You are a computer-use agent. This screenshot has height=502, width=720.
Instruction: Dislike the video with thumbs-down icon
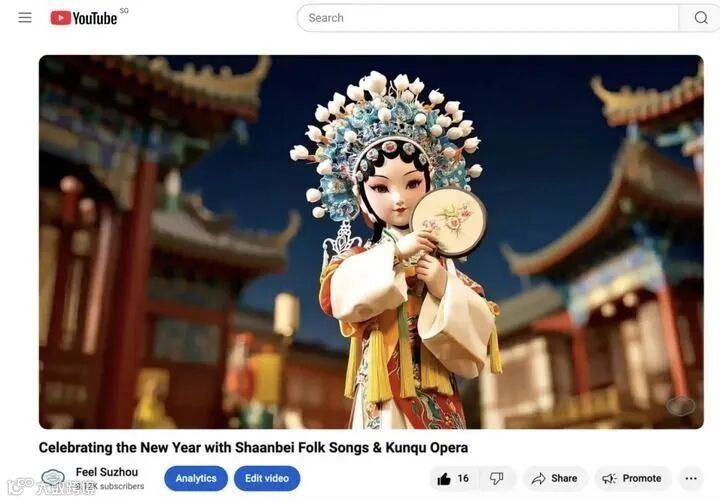[x=497, y=479]
